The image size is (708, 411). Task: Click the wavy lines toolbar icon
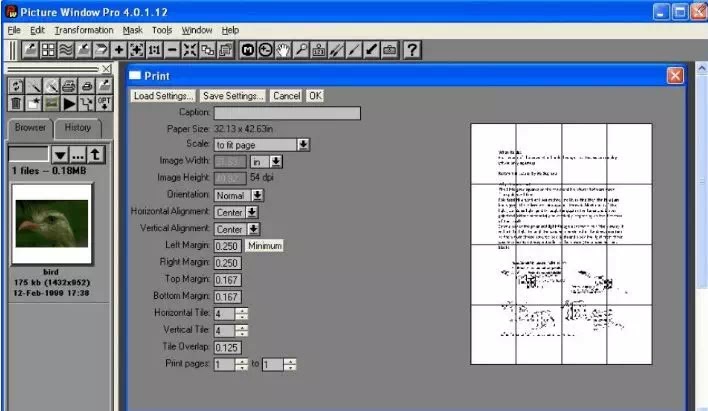click(x=66, y=50)
